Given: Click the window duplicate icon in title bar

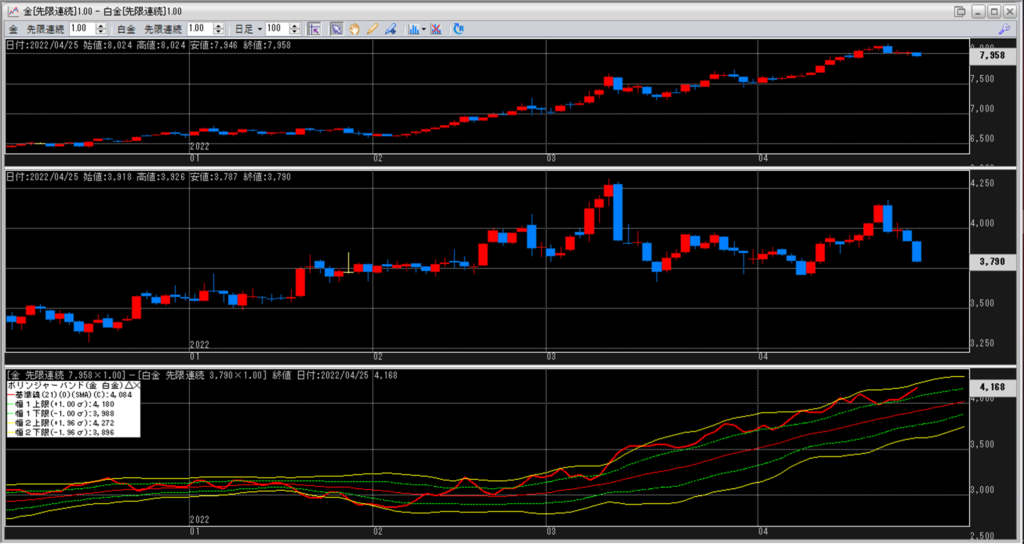Looking at the screenshot, I should tap(960, 11).
